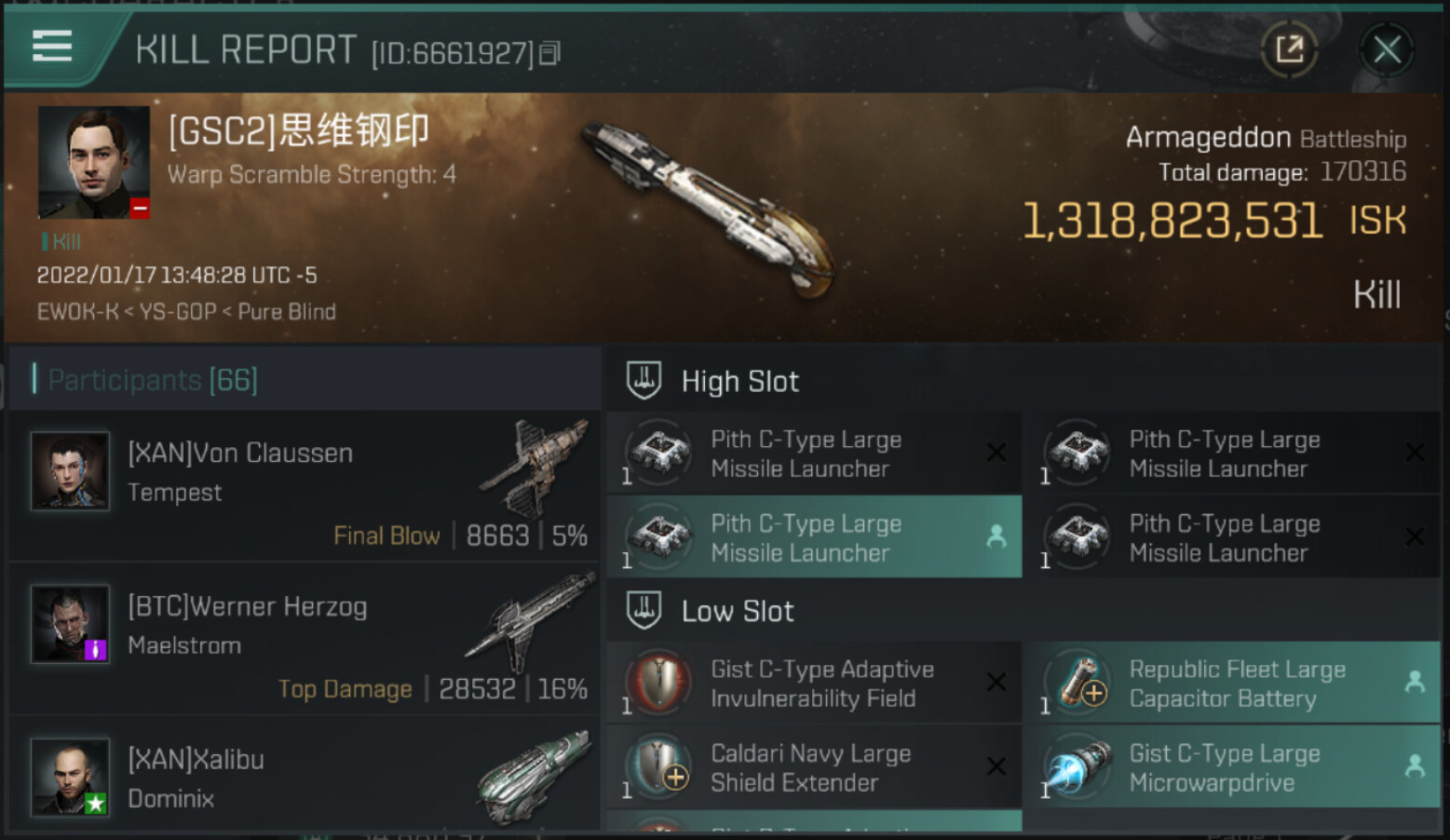Select the Caldari Navy Large Shield Extender icon

(659, 767)
